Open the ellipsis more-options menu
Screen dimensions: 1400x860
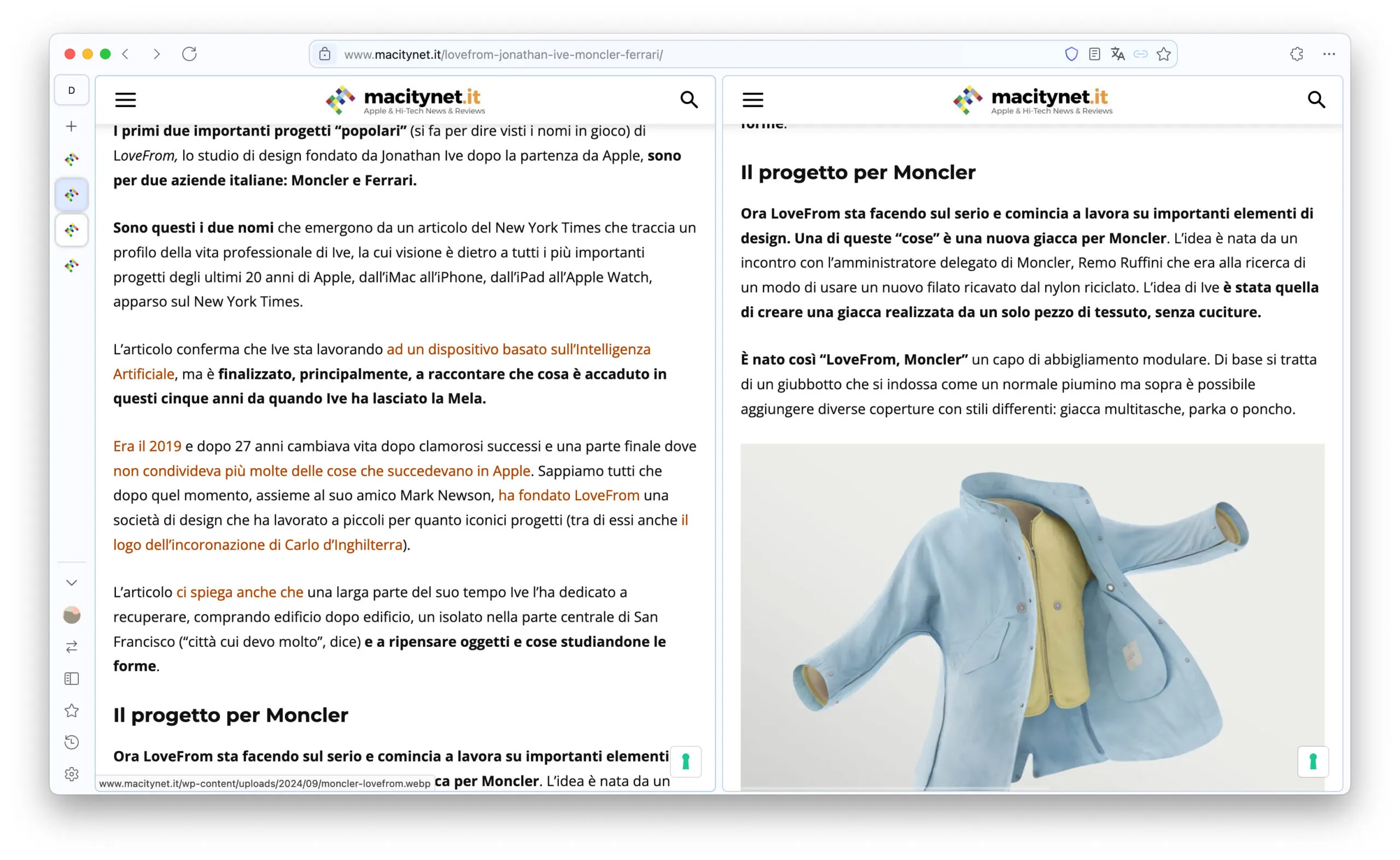[1328, 54]
